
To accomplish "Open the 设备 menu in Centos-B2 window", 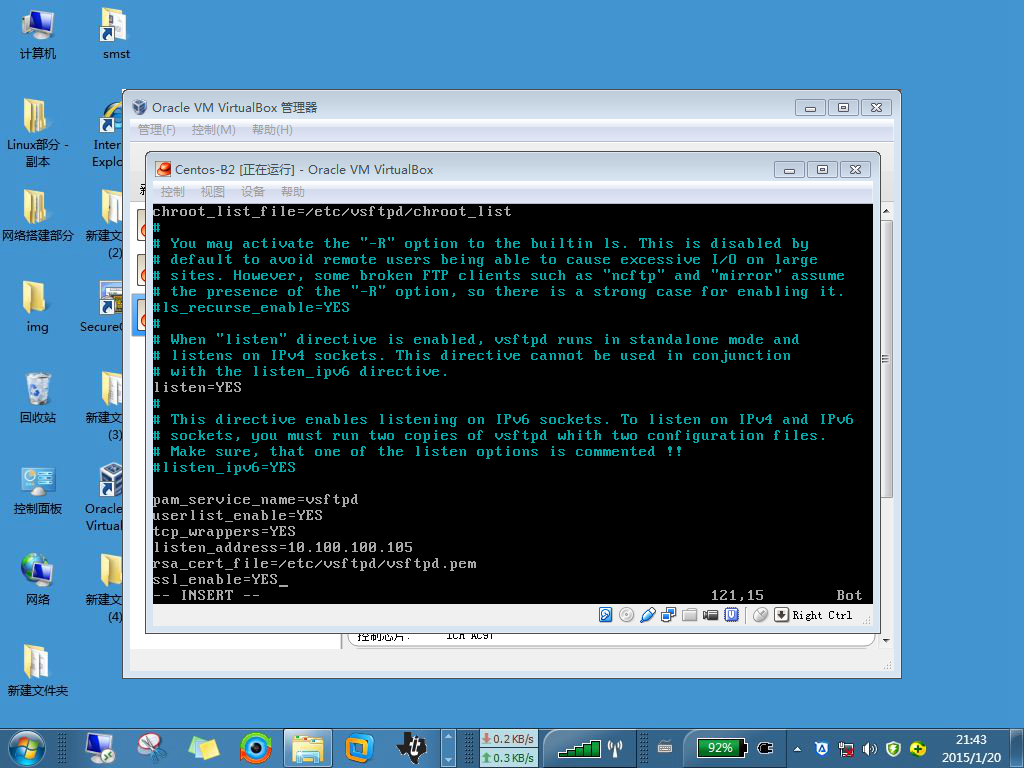I will 253,192.
